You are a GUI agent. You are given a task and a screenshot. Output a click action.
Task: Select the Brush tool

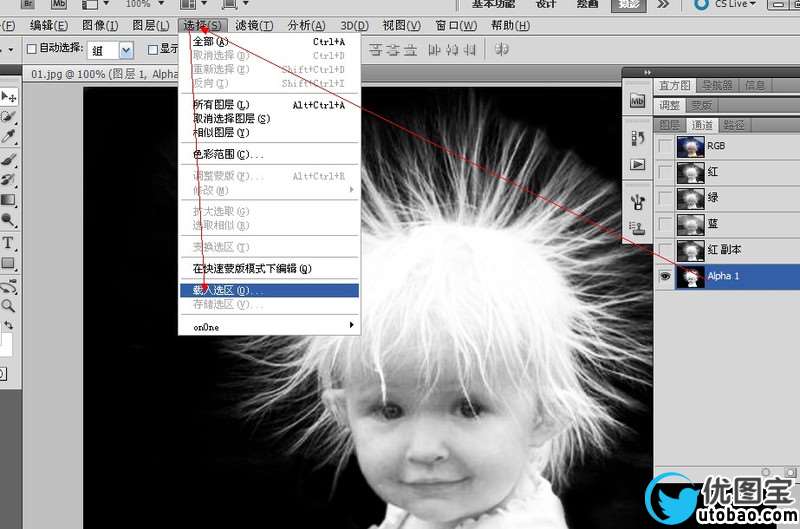(x=8, y=160)
